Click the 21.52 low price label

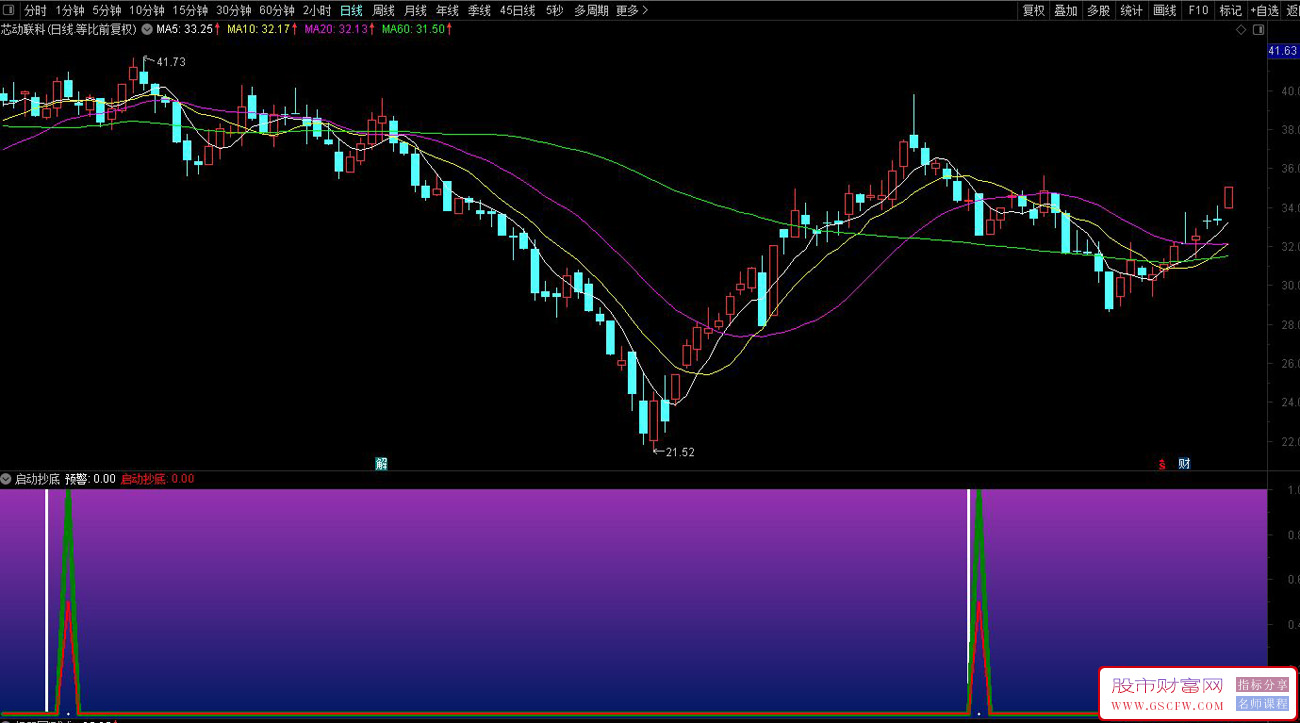(x=680, y=452)
